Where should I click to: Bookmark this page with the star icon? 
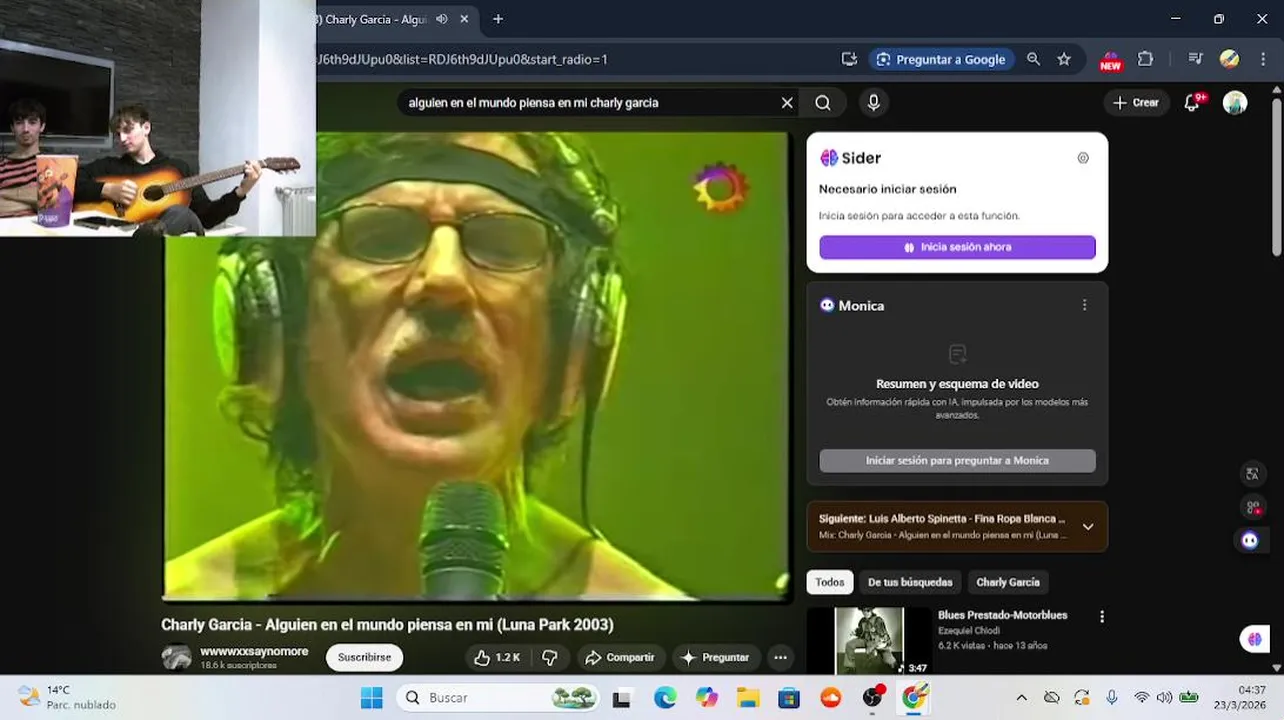1064,59
